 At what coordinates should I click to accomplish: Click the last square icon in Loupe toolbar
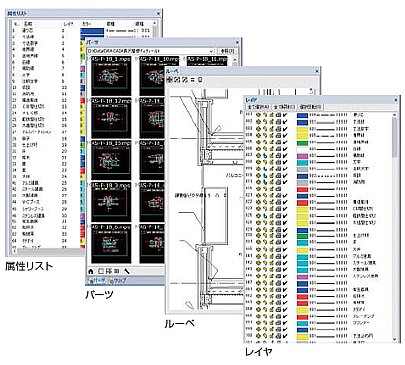pyautogui.click(x=200, y=80)
